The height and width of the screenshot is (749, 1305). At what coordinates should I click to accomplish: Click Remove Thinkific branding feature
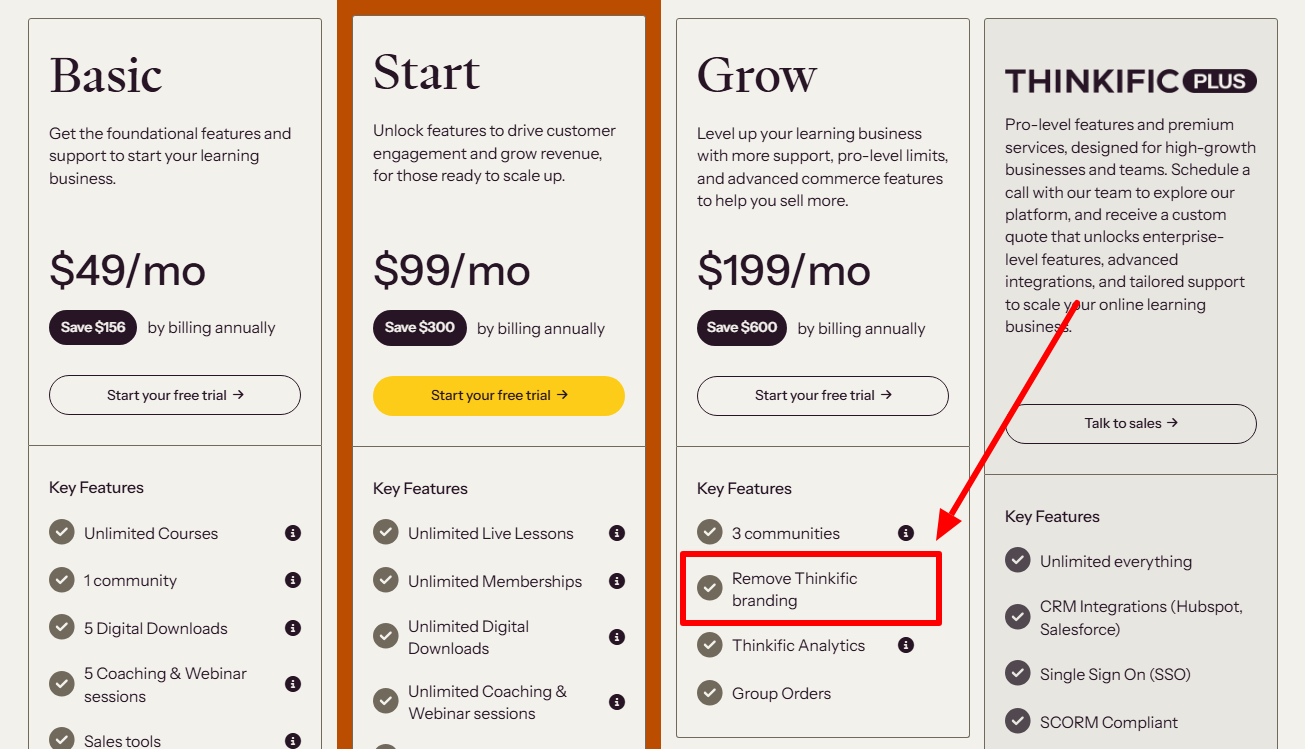pos(794,589)
